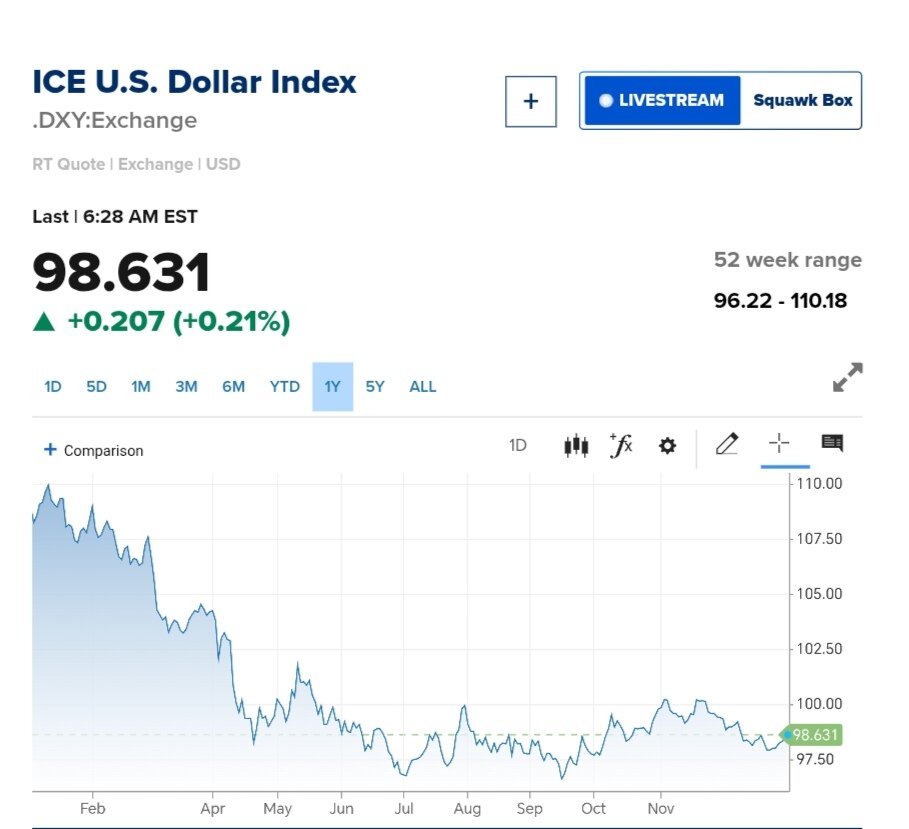This screenshot has height=829, width=909.
Task: Open the Squawk Box link
Action: click(802, 101)
